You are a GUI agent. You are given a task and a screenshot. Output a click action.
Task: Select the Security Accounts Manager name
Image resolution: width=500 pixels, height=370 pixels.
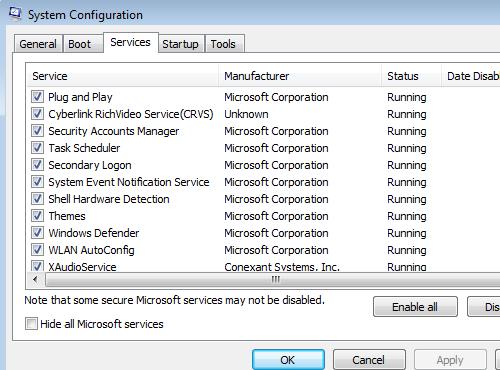click(x=114, y=131)
